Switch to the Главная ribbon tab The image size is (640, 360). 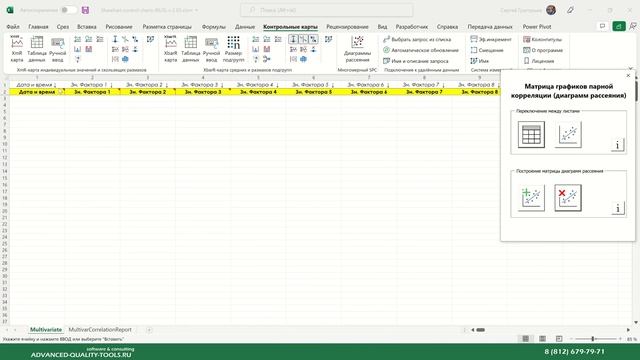pos(38,27)
